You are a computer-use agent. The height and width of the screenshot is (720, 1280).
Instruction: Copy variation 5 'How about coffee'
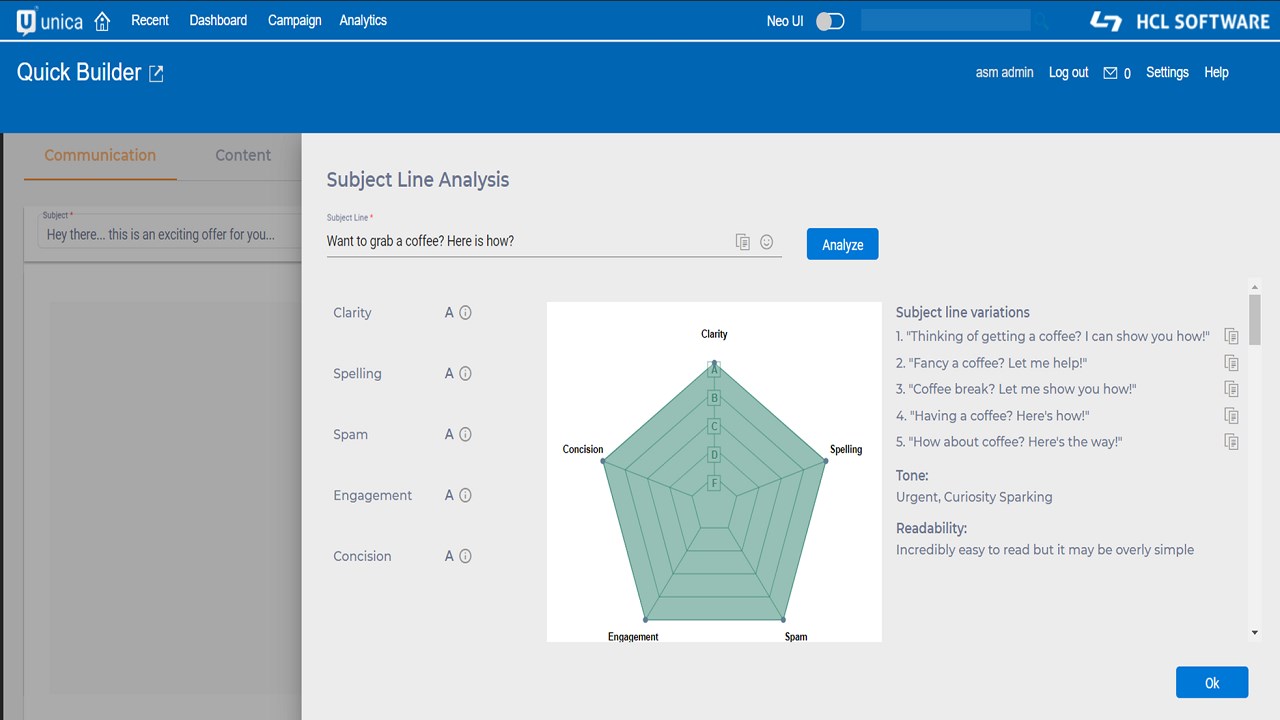click(1232, 442)
